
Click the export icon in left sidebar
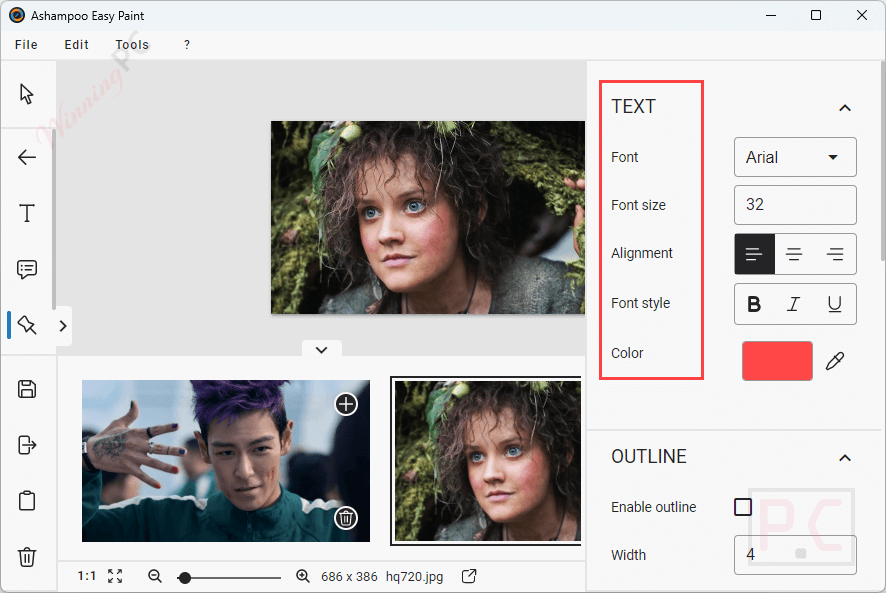click(27, 445)
